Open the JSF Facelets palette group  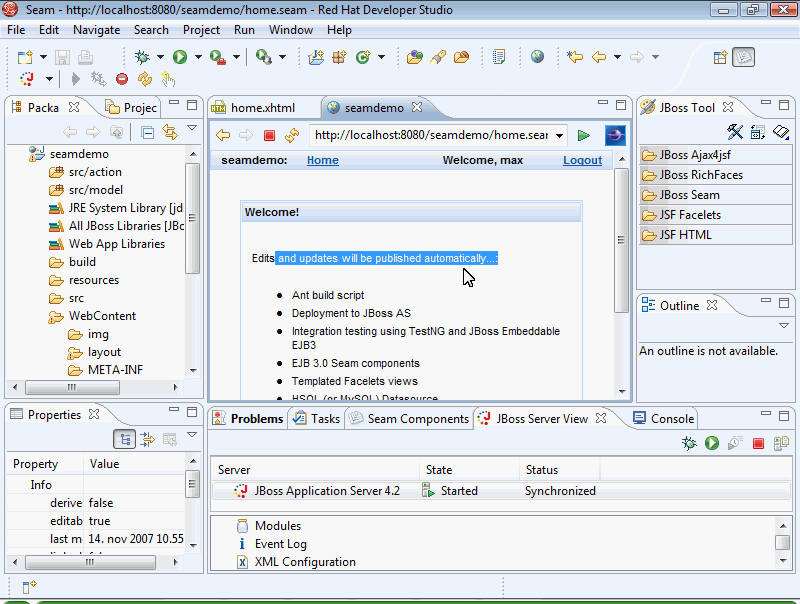tap(715, 215)
